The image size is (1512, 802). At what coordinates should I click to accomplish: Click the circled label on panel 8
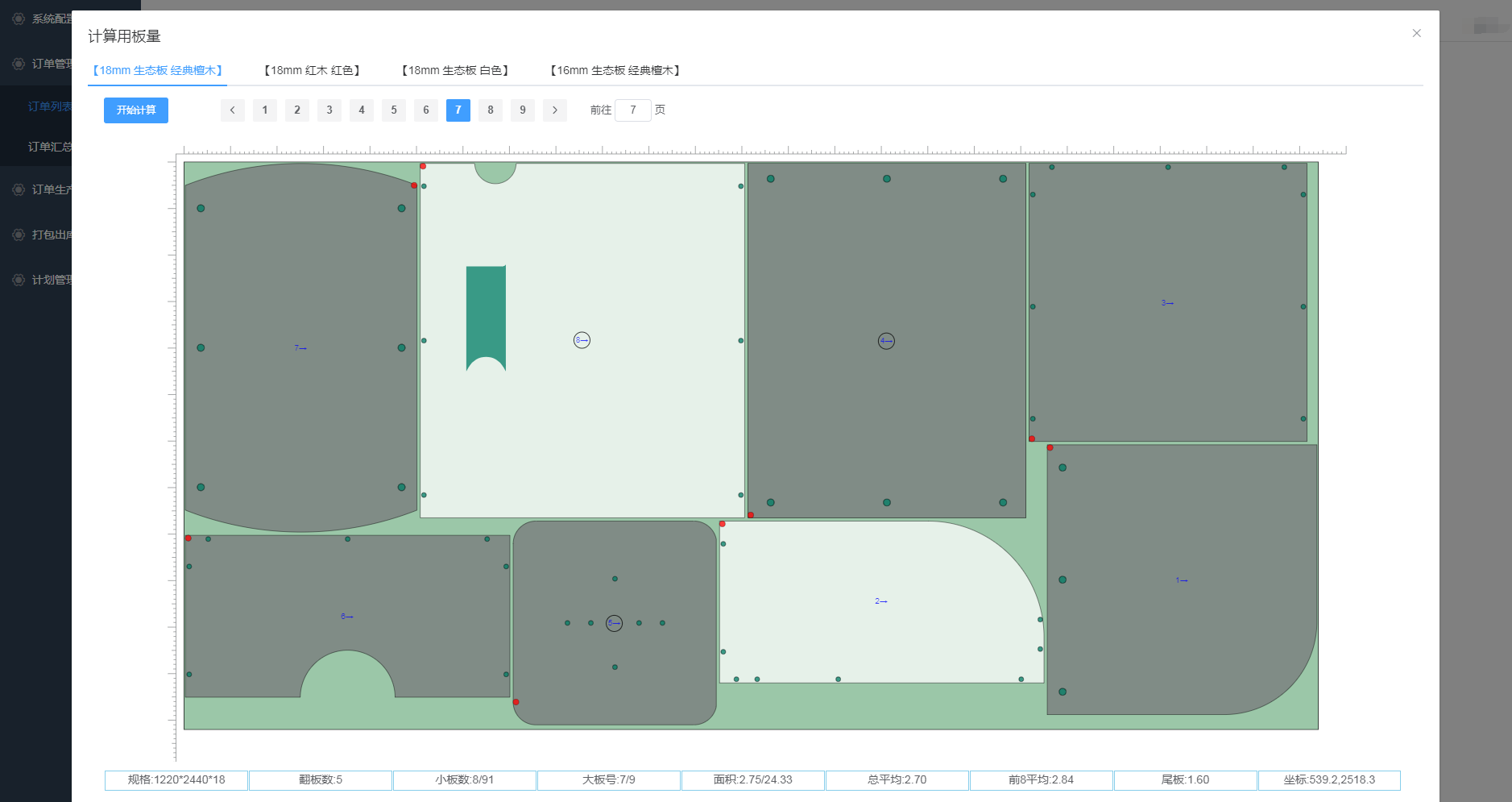click(x=582, y=340)
